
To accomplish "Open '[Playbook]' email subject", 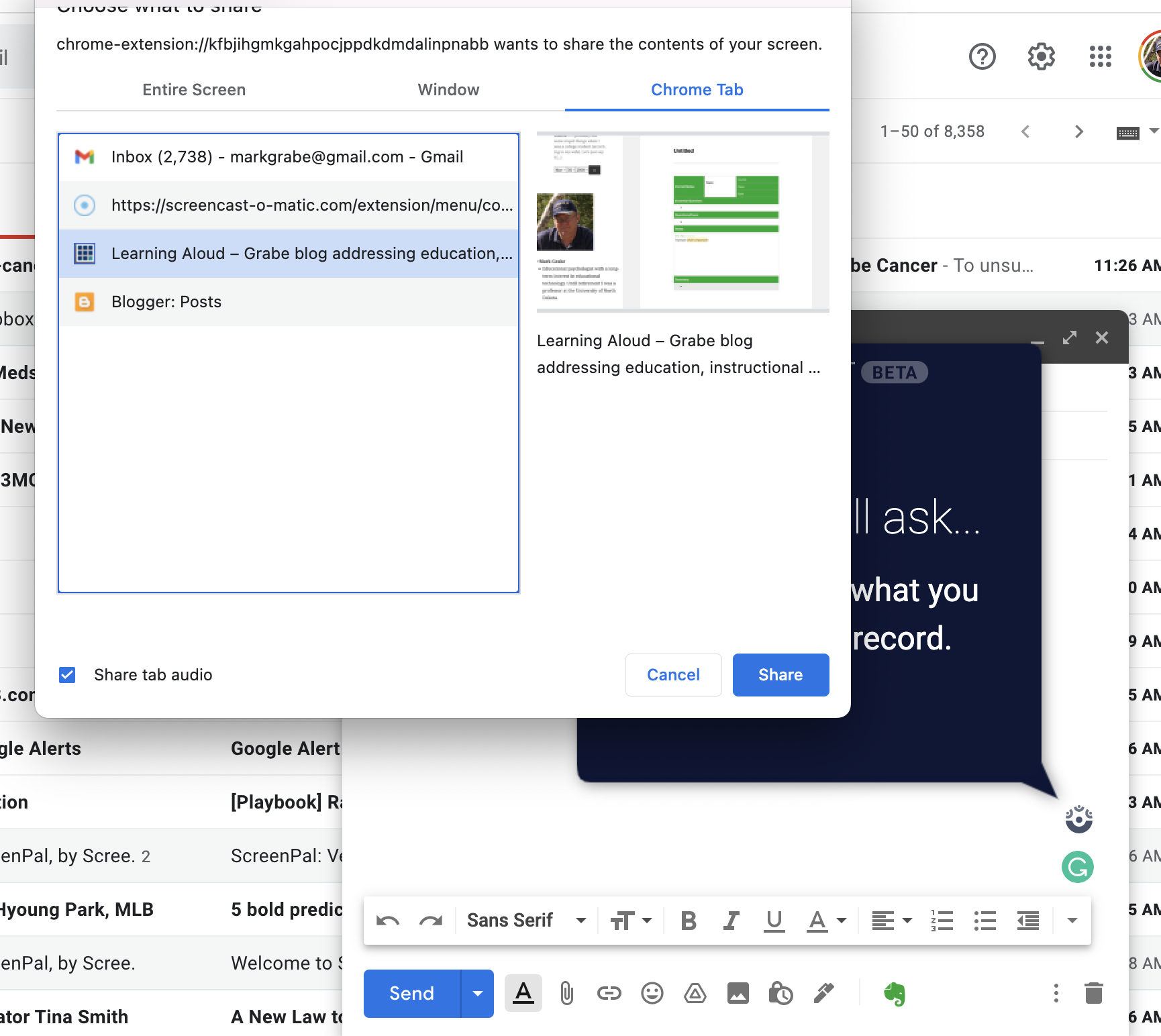I will tap(287, 802).
